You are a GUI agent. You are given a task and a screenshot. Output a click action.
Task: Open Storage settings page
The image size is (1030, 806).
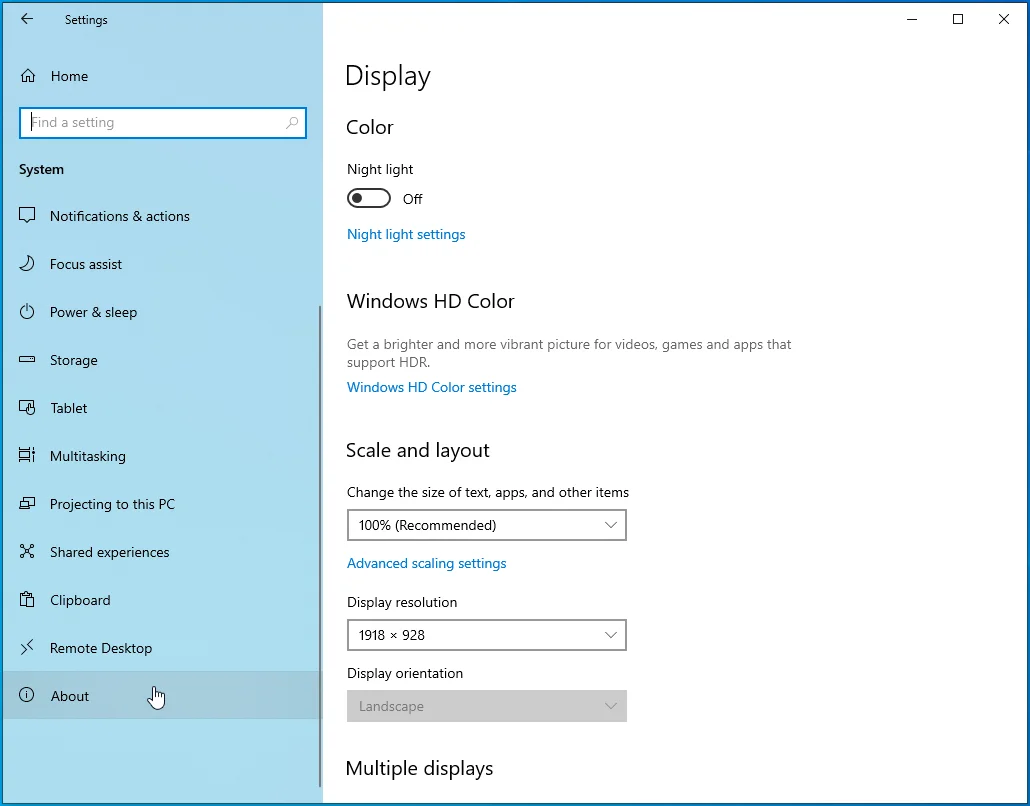pos(161,360)
